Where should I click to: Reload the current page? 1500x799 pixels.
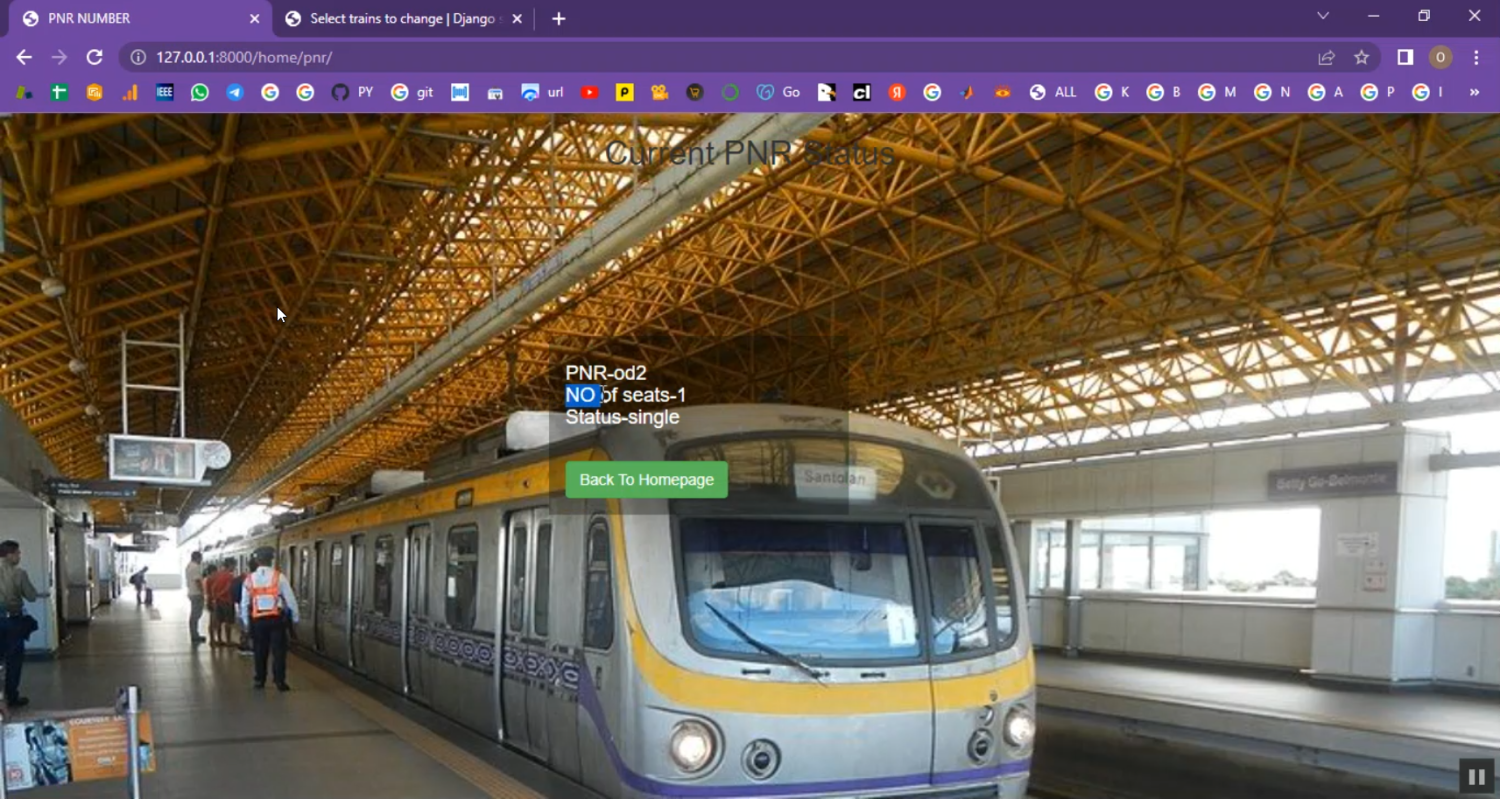94,57
